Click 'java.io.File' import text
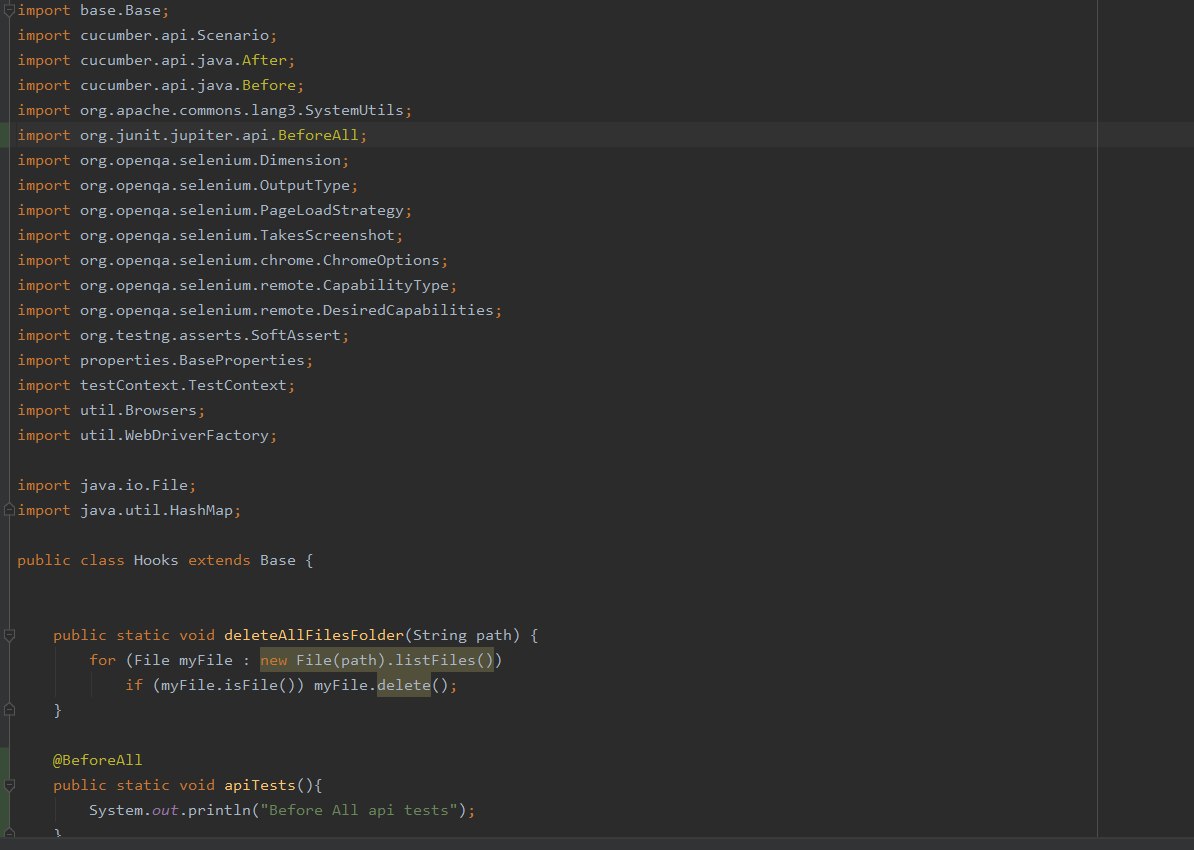The width and height of the screenshot is (1194, 850). click(x=134, y=485)
